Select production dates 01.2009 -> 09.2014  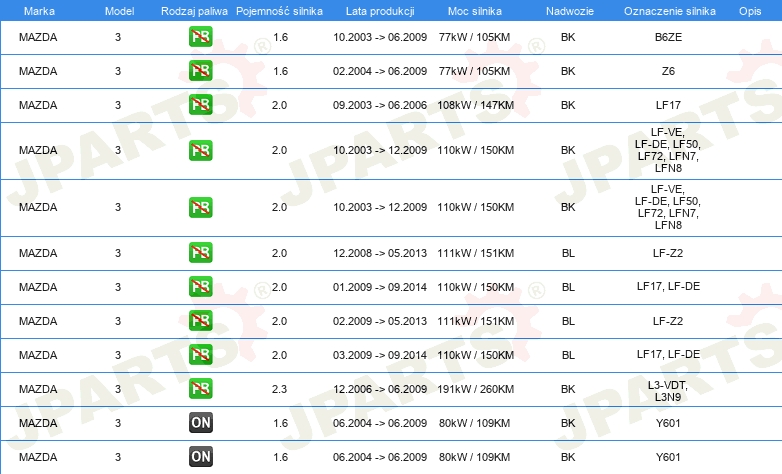pos(380,287)
